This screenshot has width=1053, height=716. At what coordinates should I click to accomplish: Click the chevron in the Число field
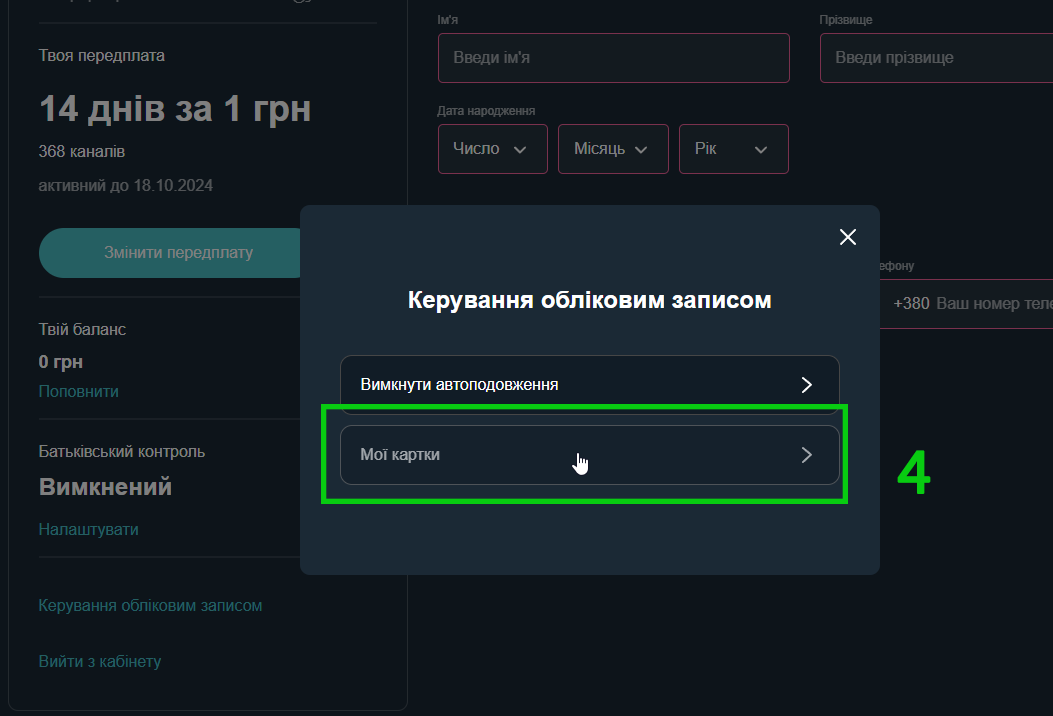520,149
